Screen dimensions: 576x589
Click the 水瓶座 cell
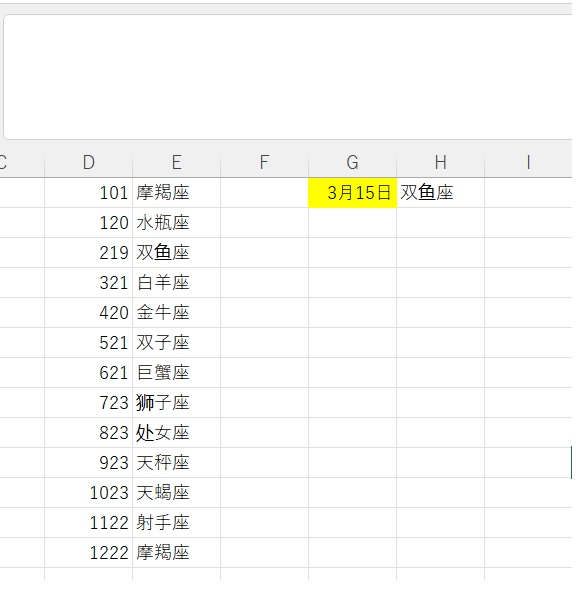[177, 223]
